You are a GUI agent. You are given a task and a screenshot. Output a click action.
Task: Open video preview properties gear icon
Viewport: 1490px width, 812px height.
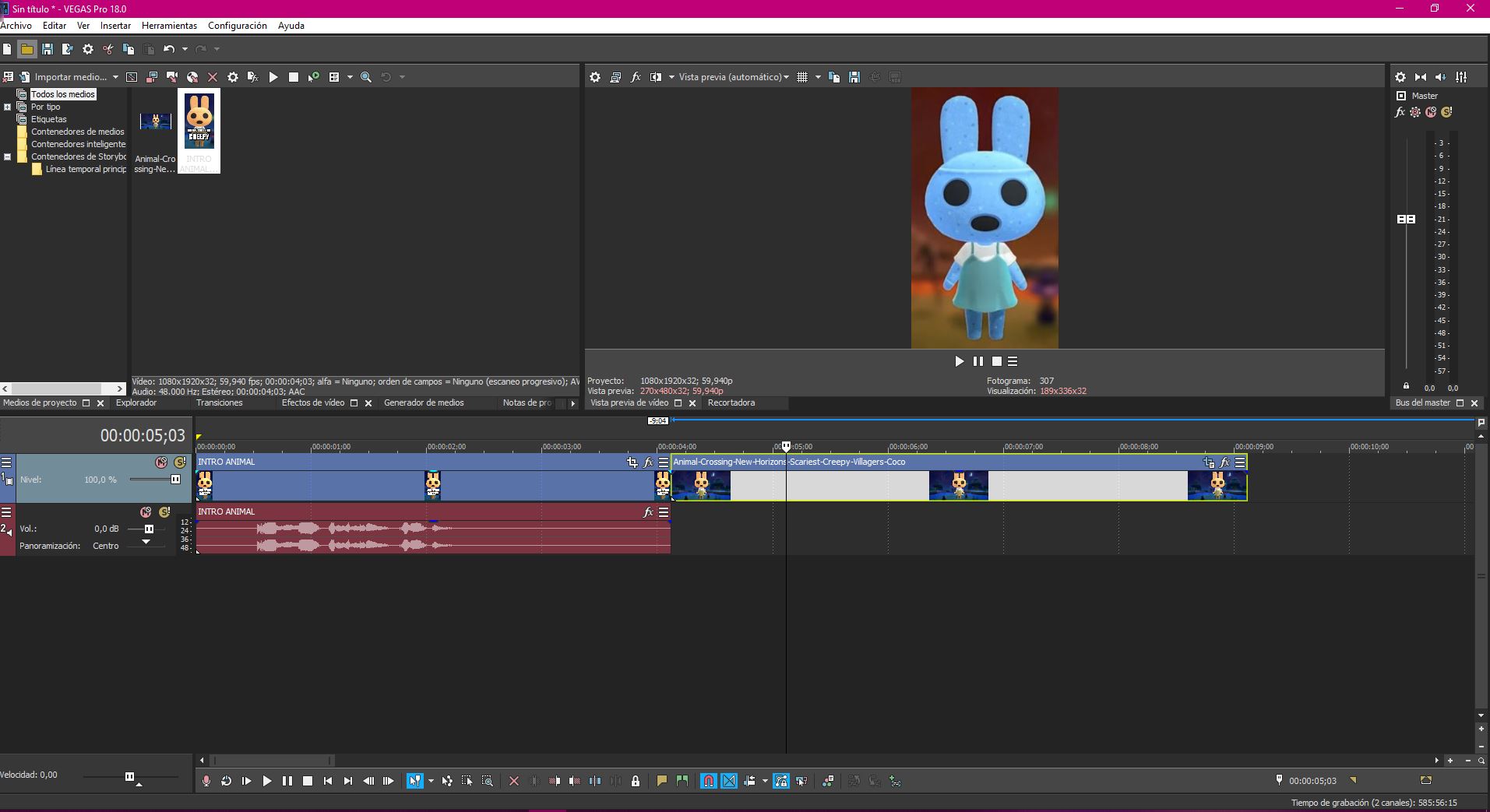click(595, 77)
